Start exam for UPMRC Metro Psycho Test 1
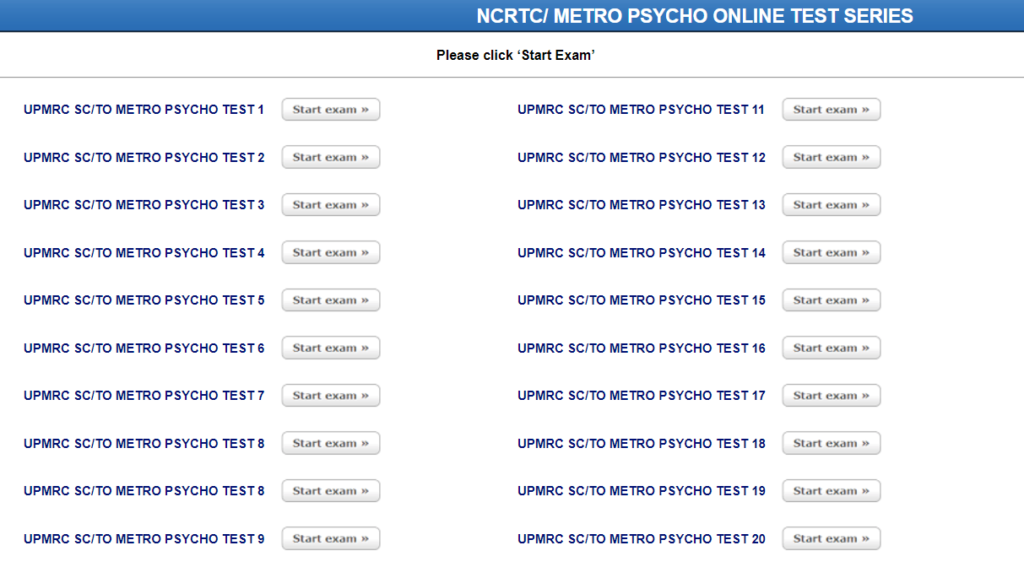The image size is (1024, 567). click(x=330, y=110)
